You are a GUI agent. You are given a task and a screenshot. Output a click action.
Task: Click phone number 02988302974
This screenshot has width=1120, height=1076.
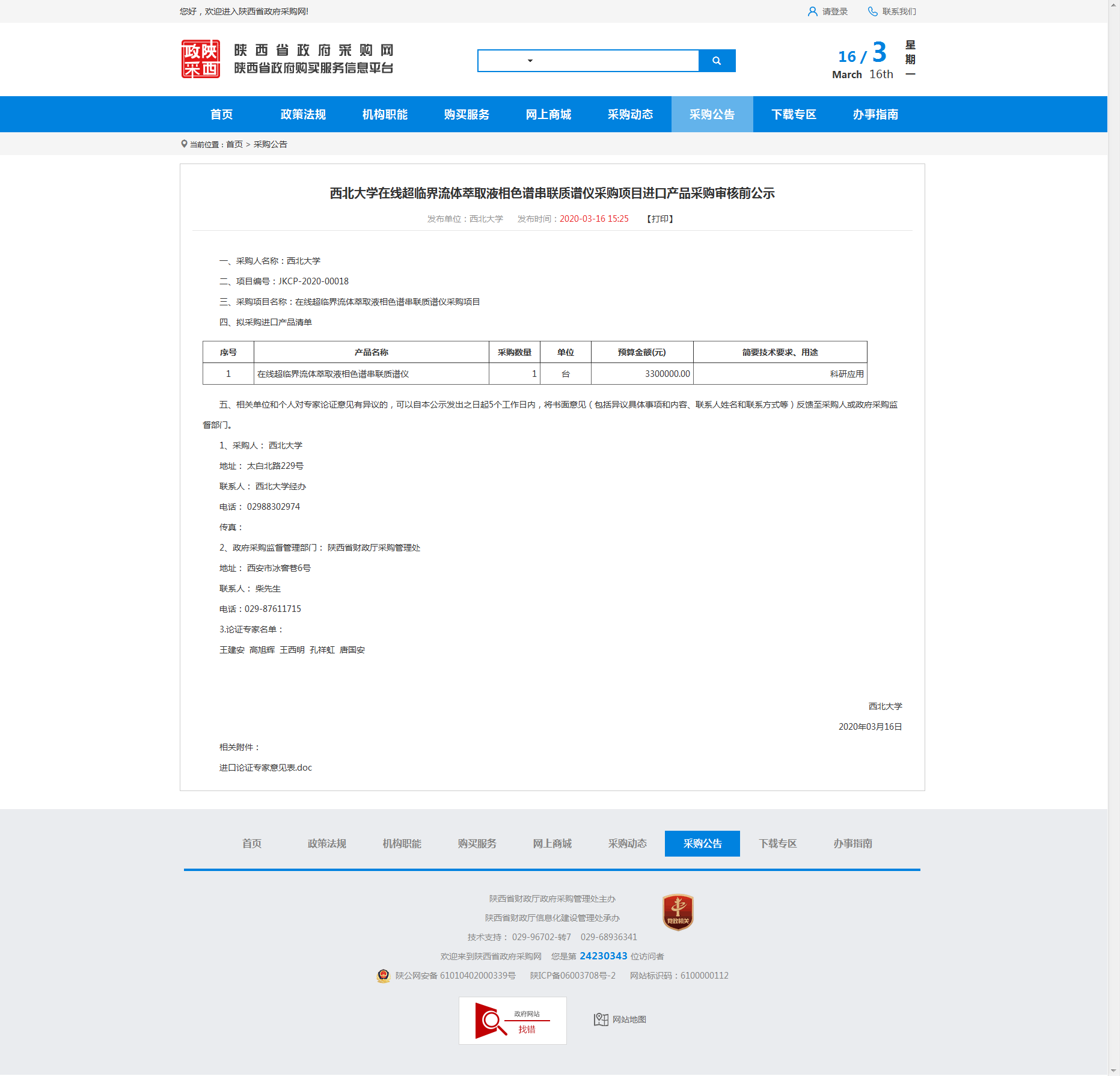[274, 507]
